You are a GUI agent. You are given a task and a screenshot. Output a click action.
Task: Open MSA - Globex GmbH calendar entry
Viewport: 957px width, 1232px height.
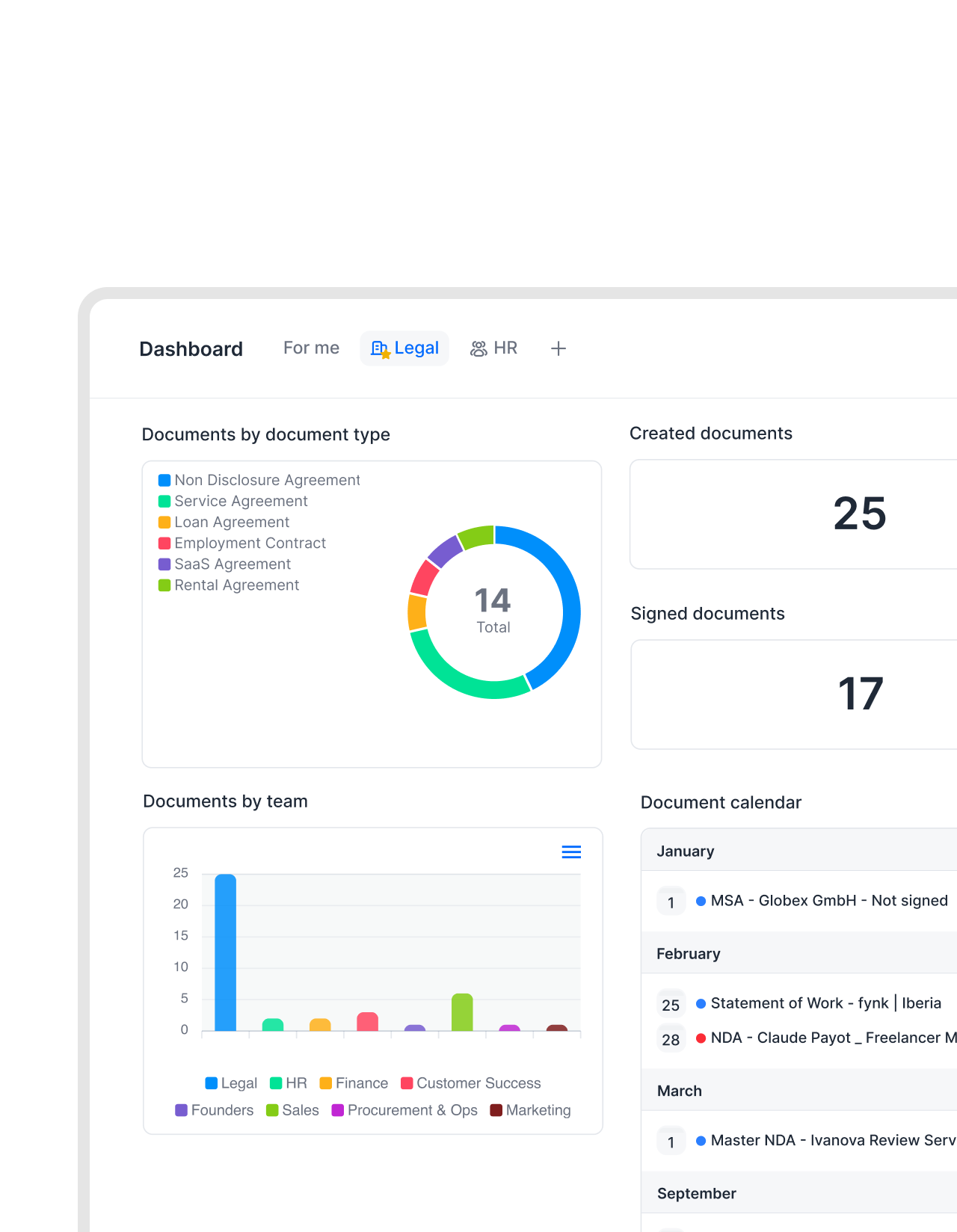point(829,901)
